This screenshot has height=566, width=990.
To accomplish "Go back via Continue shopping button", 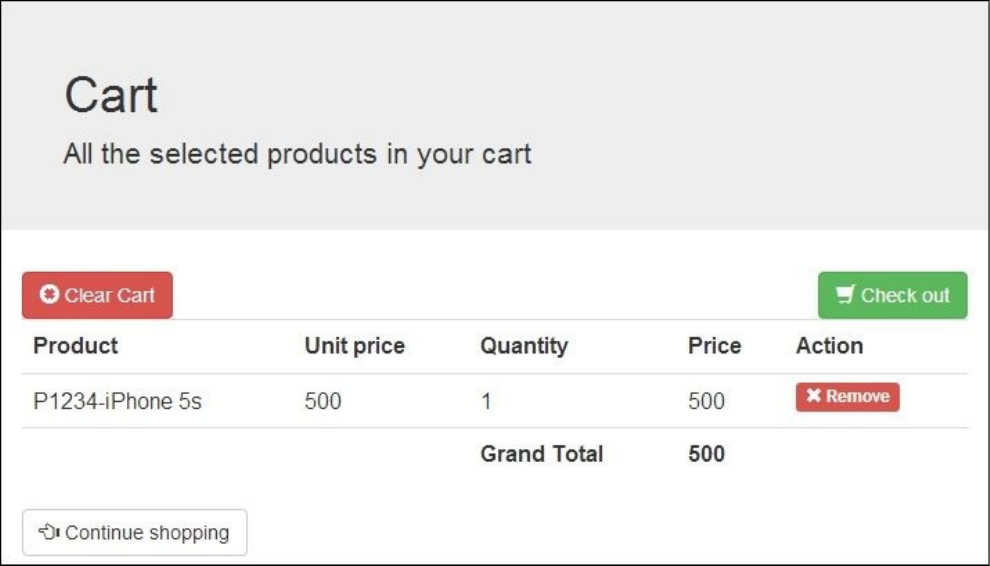I will click(x=134, y=532).
